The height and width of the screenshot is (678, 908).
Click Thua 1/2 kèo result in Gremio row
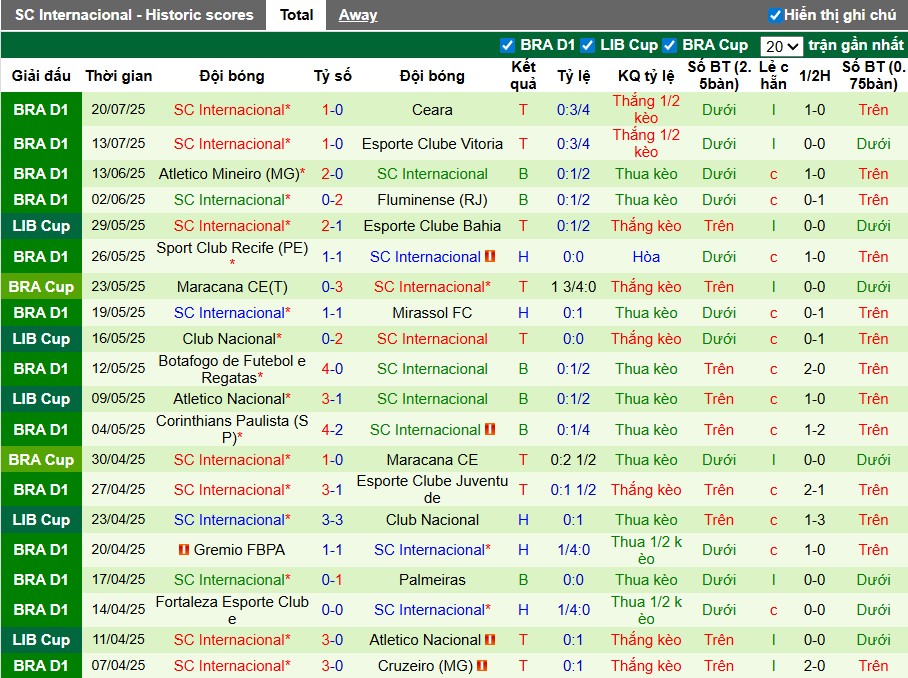pos(646,550)
